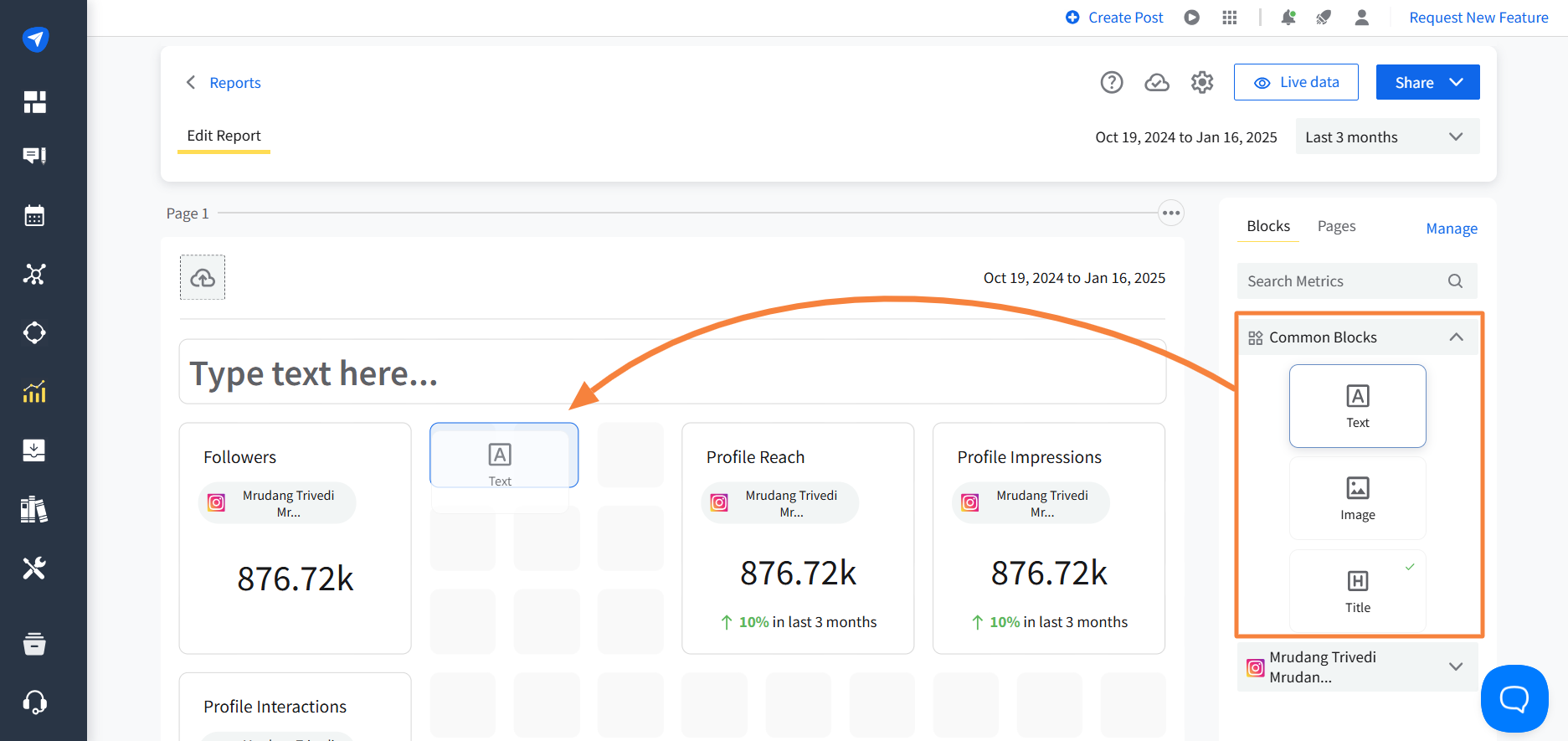The image size is (1568, 741).
Task: Open calendar icon in left sidebar
Action: point(34,216)
